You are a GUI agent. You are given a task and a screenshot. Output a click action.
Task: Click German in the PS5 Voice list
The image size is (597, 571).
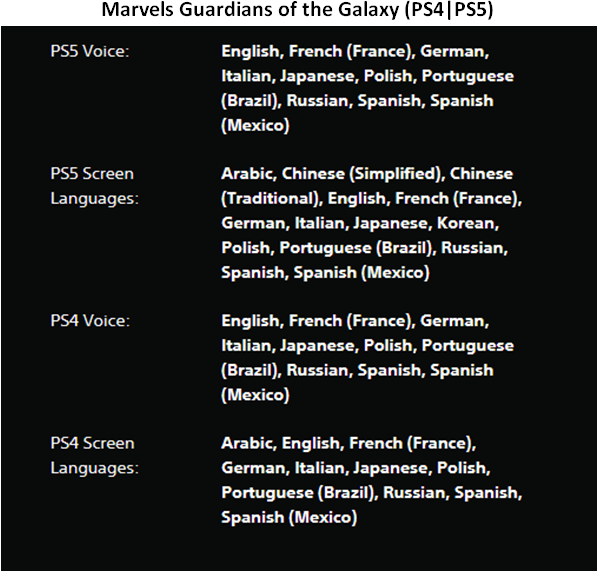[455, 51]
